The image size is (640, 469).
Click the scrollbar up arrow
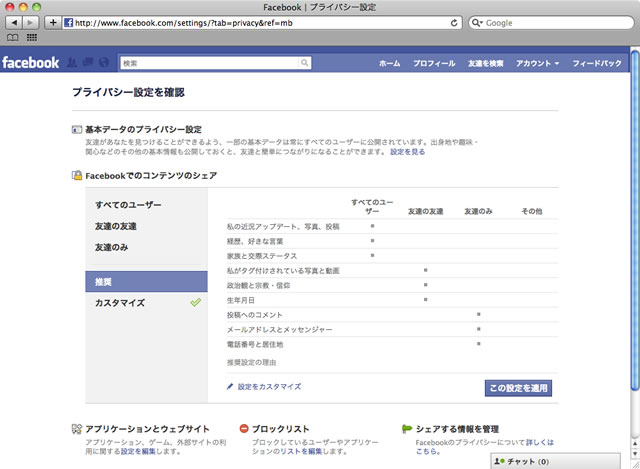click(635, 444)
